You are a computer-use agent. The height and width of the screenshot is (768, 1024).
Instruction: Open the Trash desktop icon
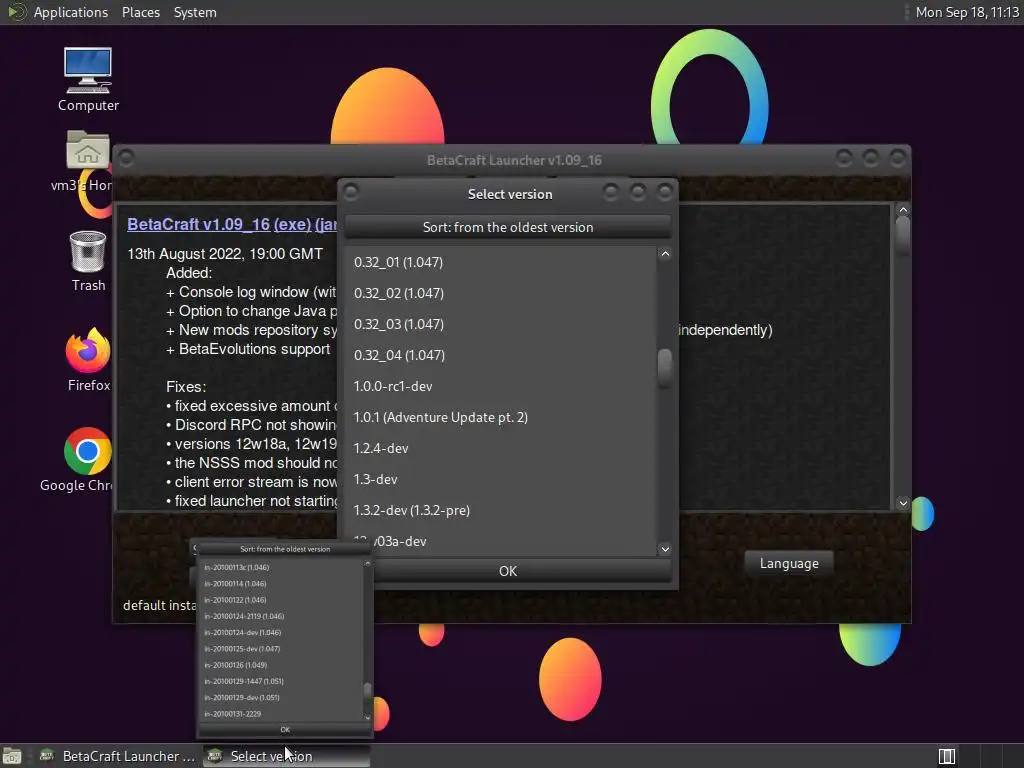pyautogui.click(x=88, y=261)
